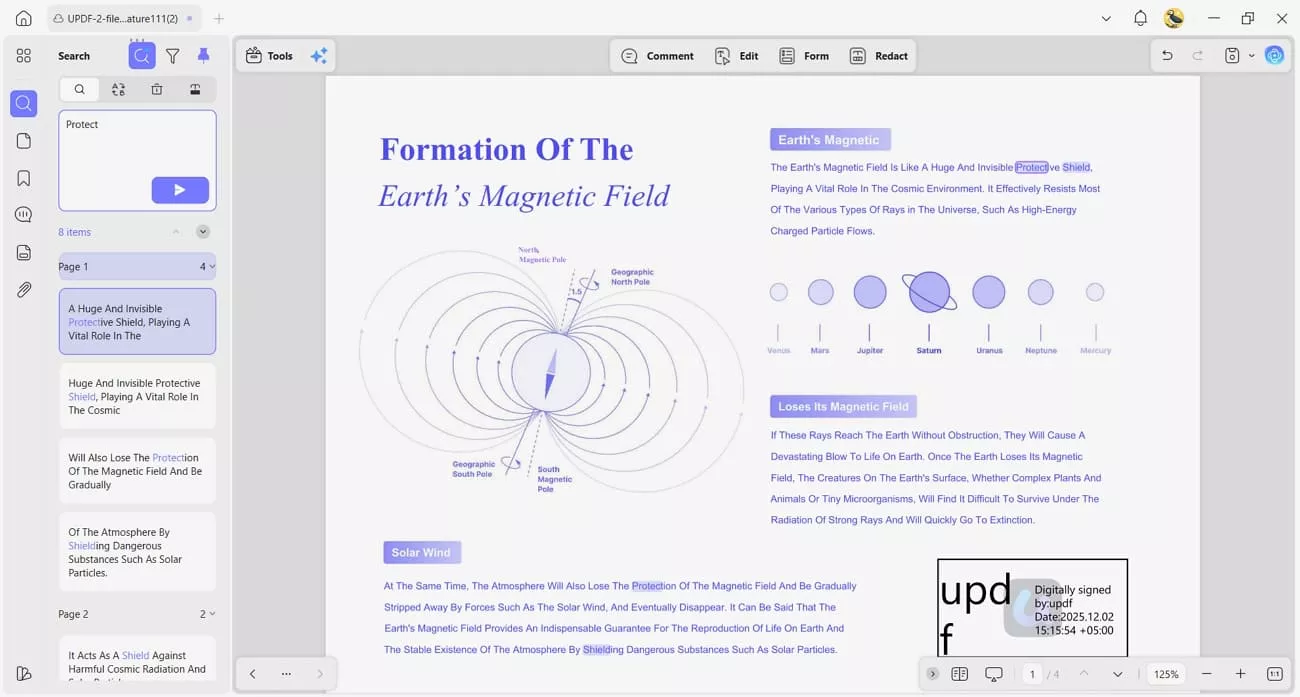Switch search mode to Replace

[118, 89]
